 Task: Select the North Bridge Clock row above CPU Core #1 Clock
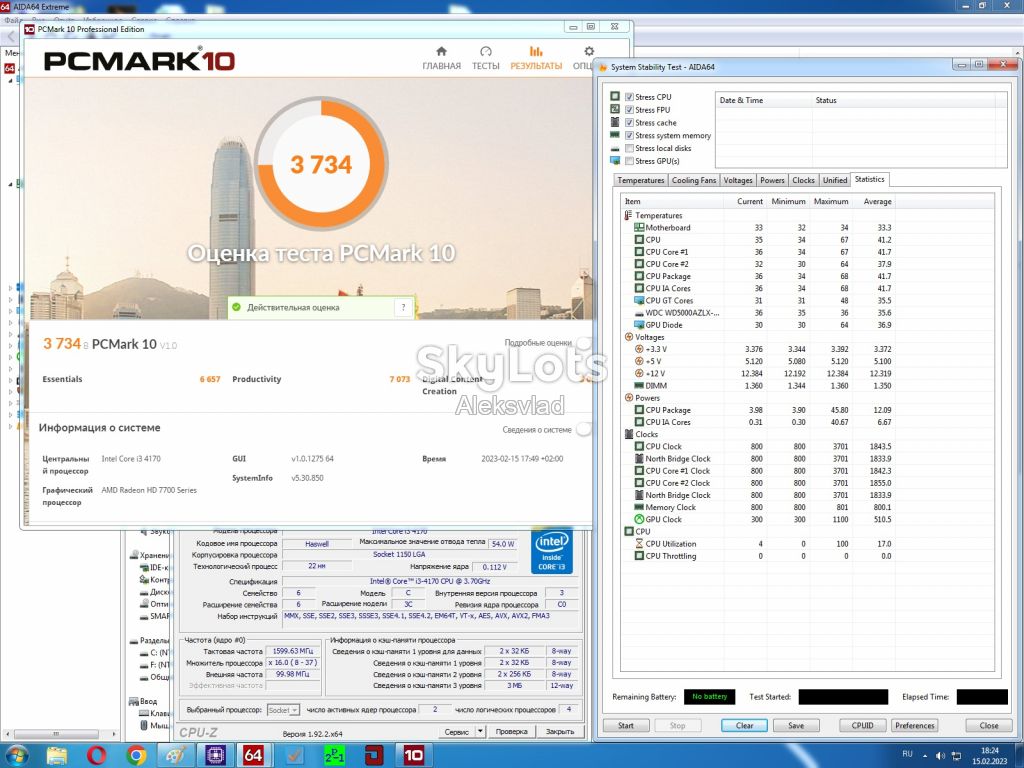click(758, 458)
